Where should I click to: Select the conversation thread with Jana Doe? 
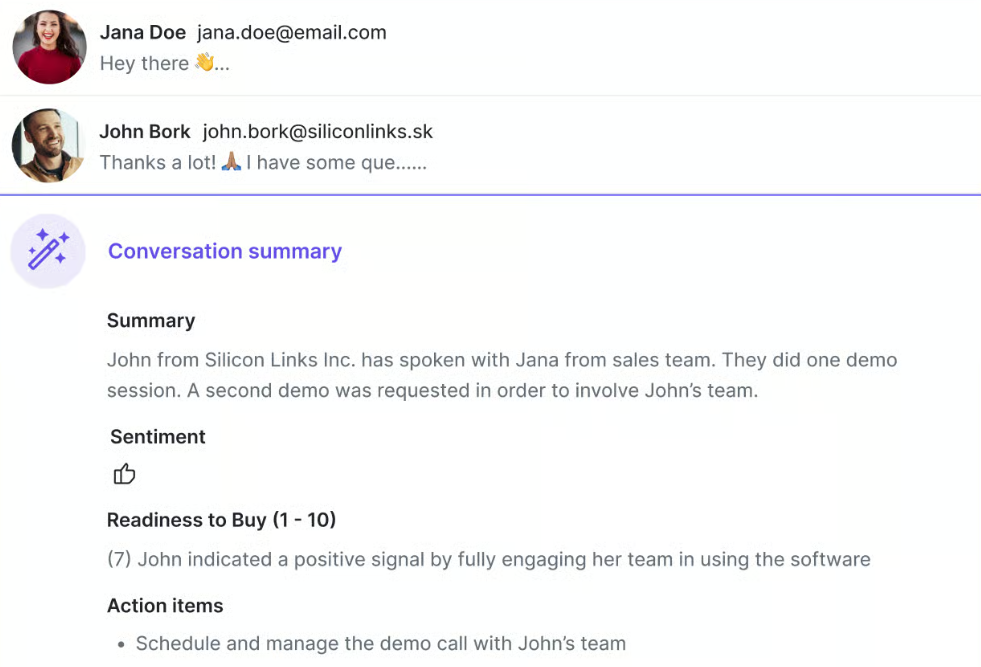coord(400,47)
